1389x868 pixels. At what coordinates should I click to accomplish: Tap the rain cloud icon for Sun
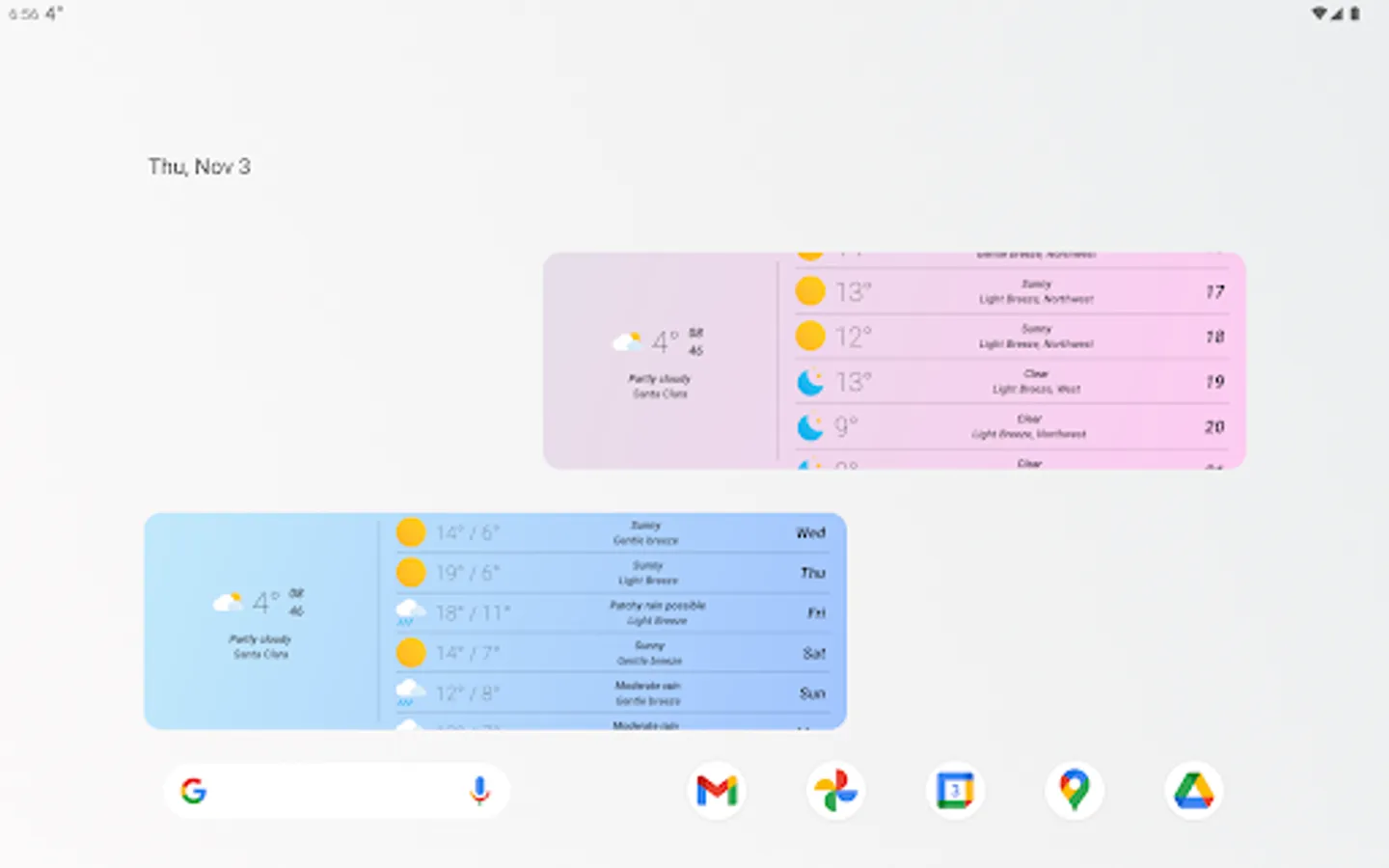tap(411, 692)
